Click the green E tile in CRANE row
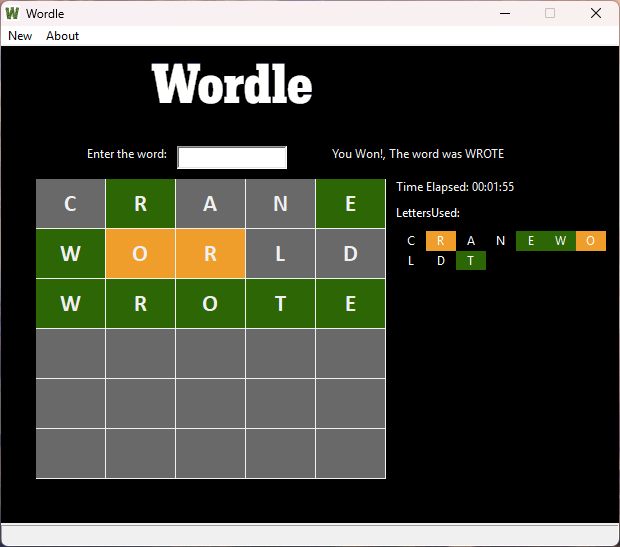 350,204
